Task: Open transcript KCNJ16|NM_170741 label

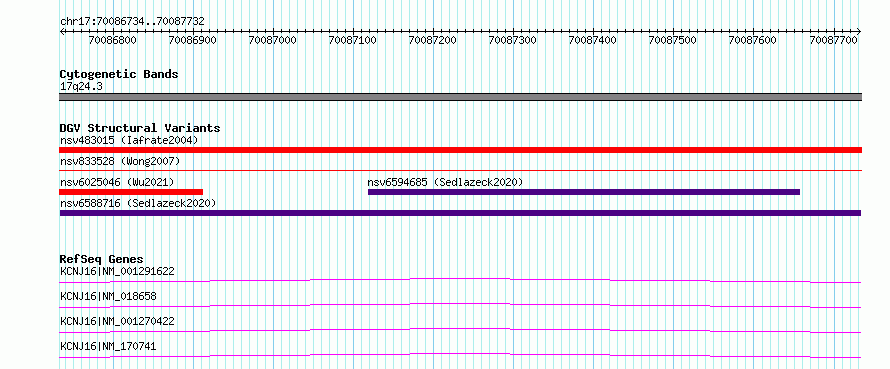Action: click(108, 346)
